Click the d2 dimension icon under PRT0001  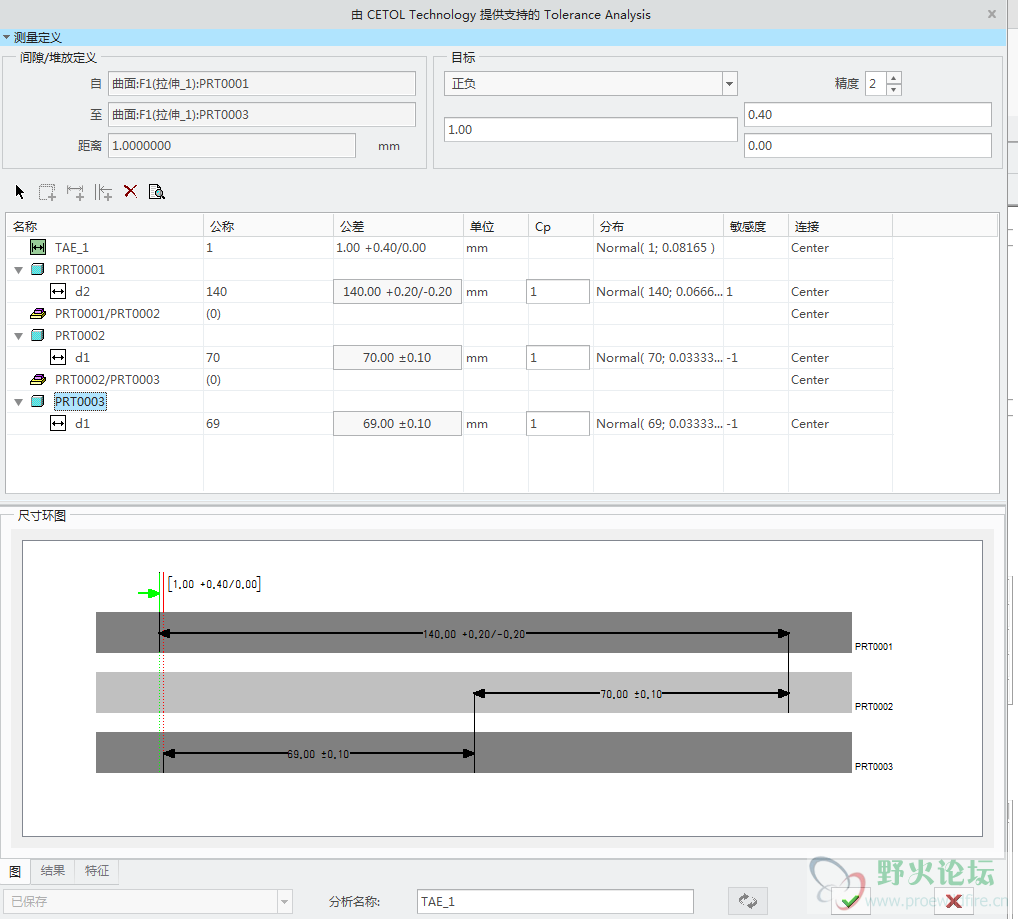tap(58, 291)
